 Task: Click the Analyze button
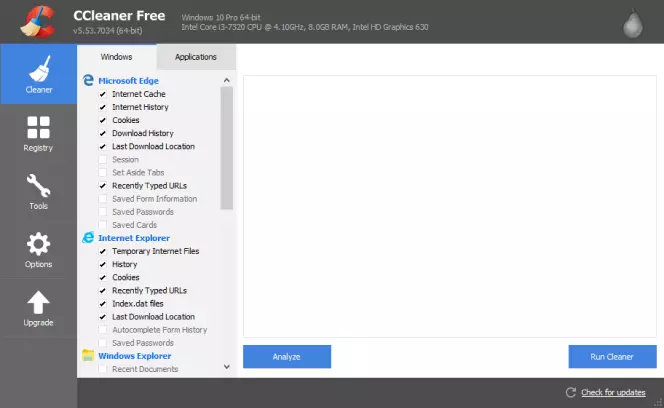pos(287,357)
